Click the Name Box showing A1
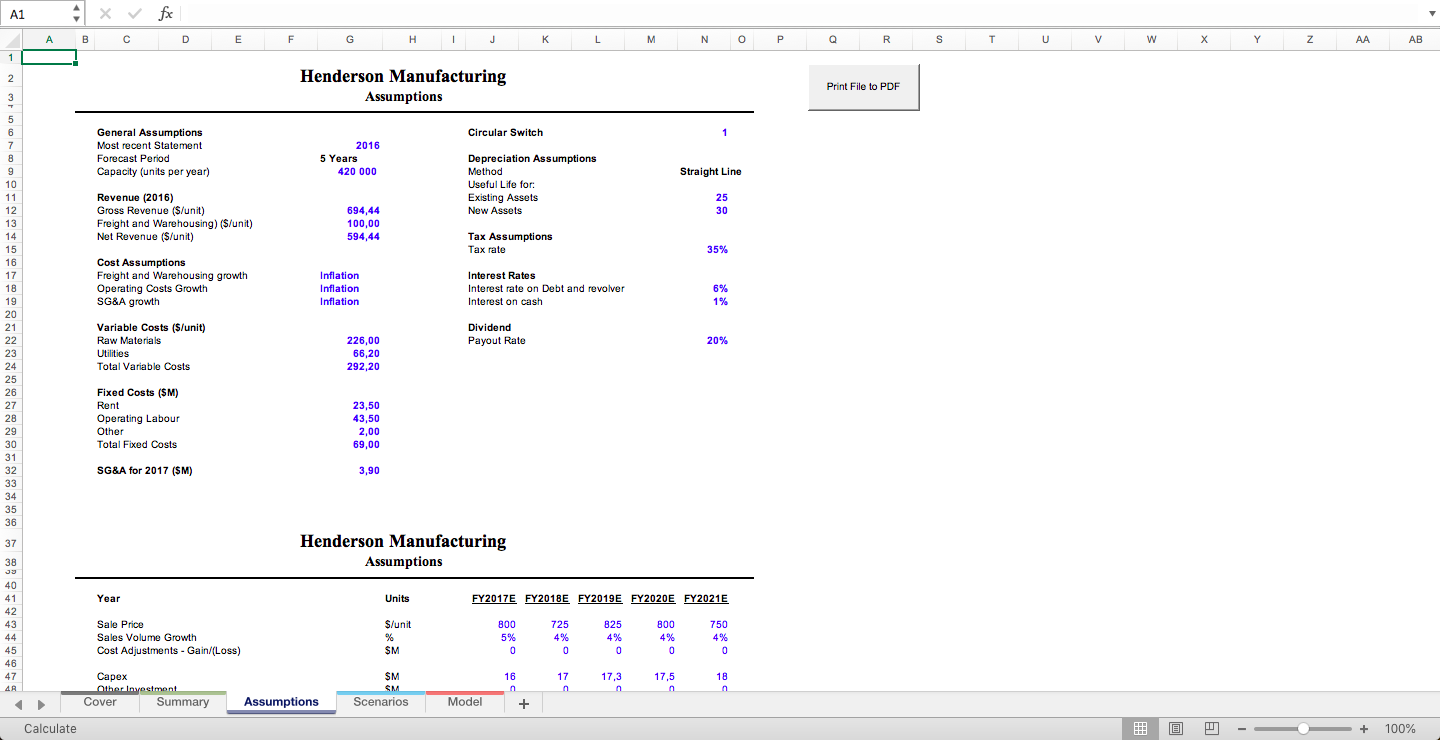Image resolution: width=1440 pixels, height=740 pixels. pos(36,14)
